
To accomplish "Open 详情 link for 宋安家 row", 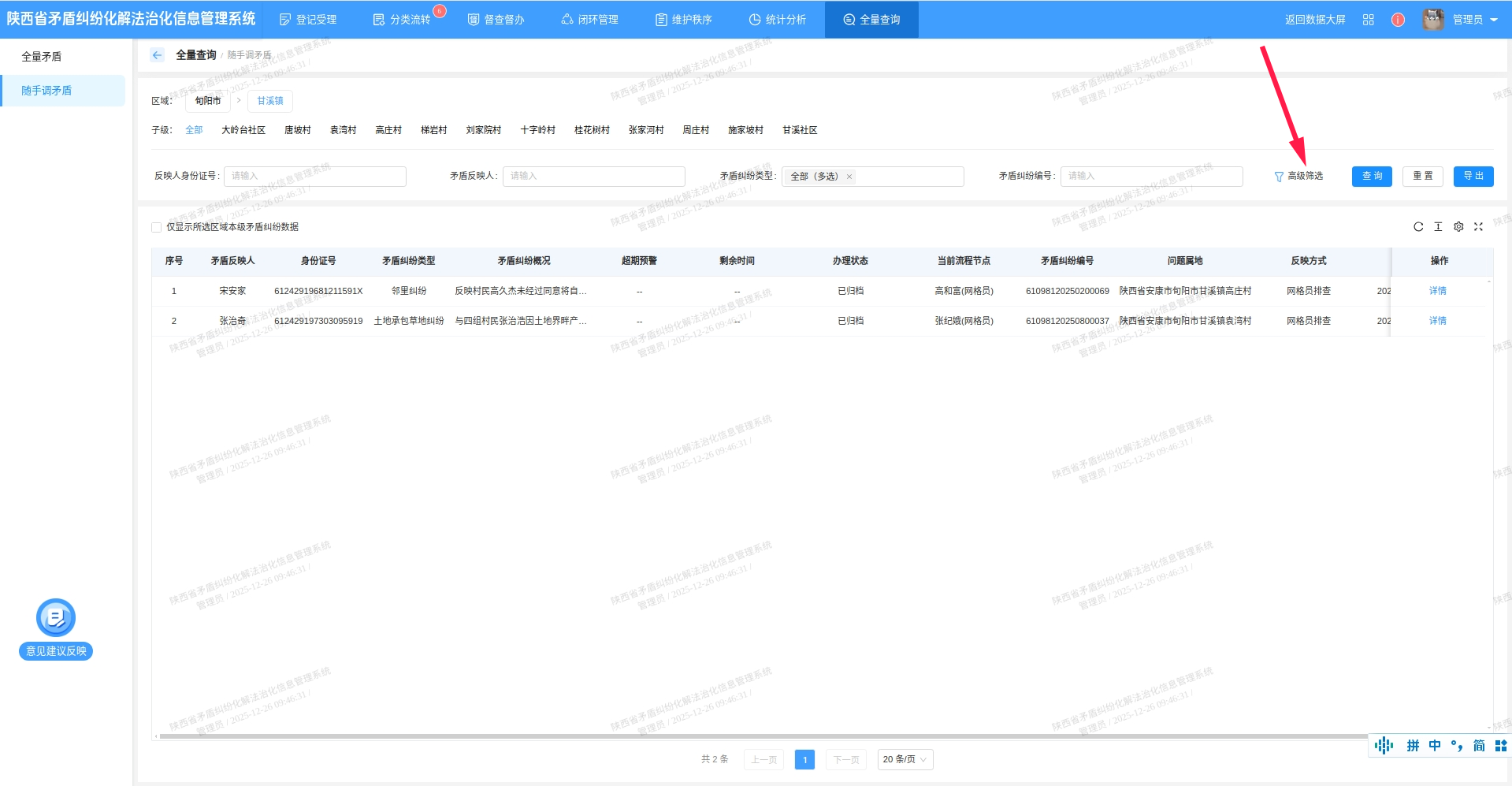I will 1437,291.
